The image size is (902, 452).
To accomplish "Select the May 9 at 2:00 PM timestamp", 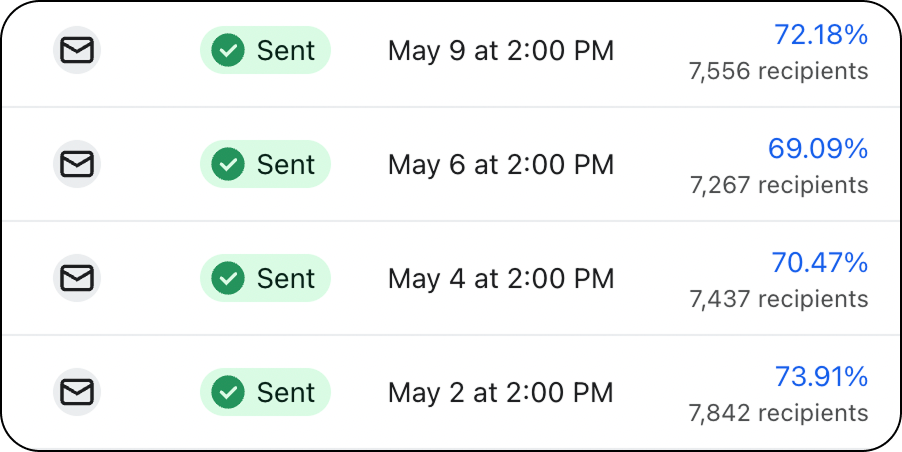I will pyautogui.click(x=501, y=51).
